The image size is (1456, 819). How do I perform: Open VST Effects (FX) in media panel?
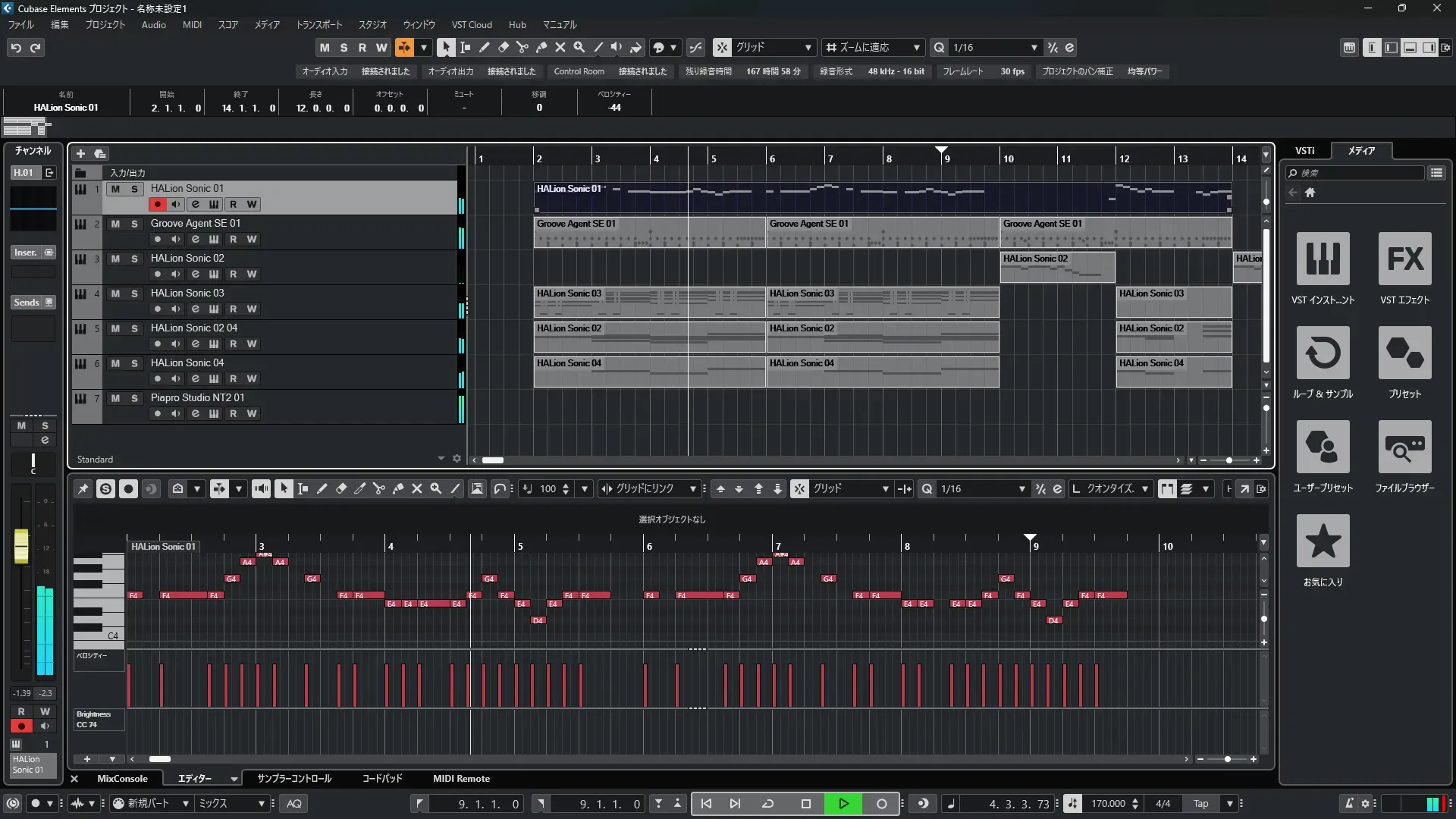(x=1404, y=259)
